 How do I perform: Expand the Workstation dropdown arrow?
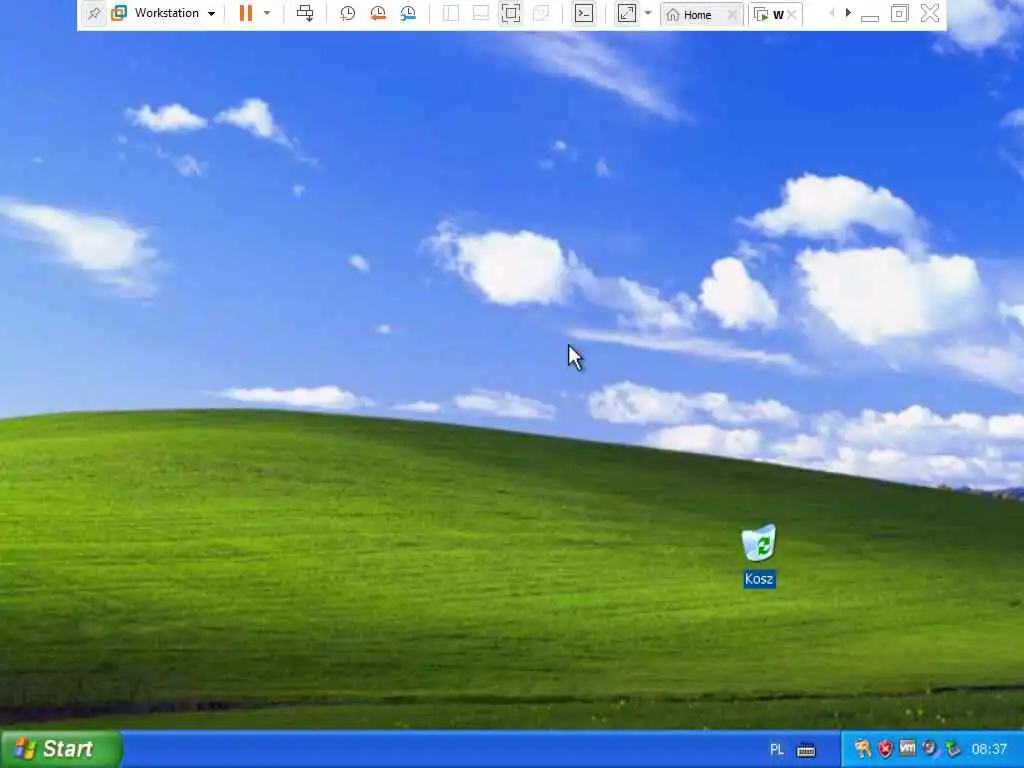tap(212, 14)
